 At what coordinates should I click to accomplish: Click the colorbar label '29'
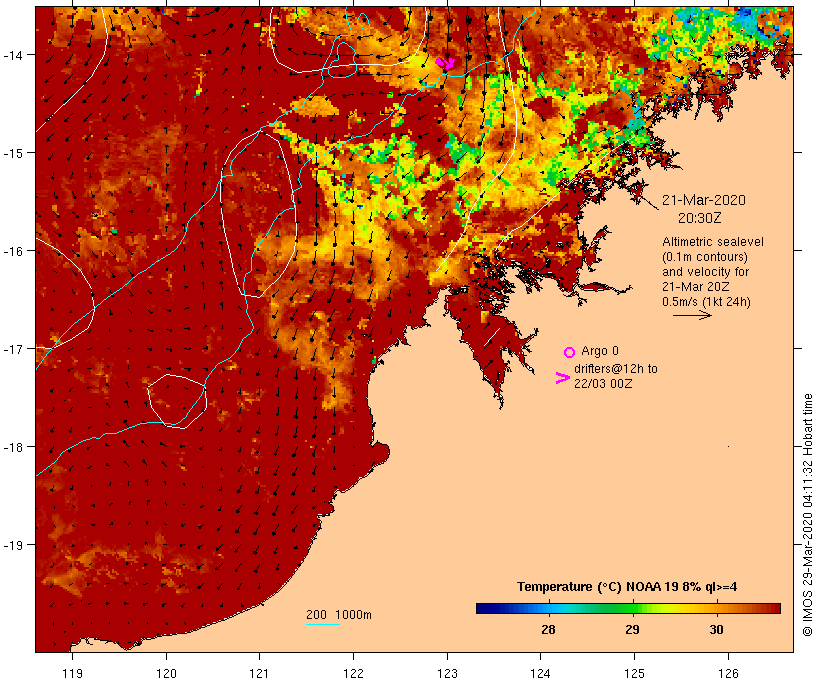pos(632,630)
